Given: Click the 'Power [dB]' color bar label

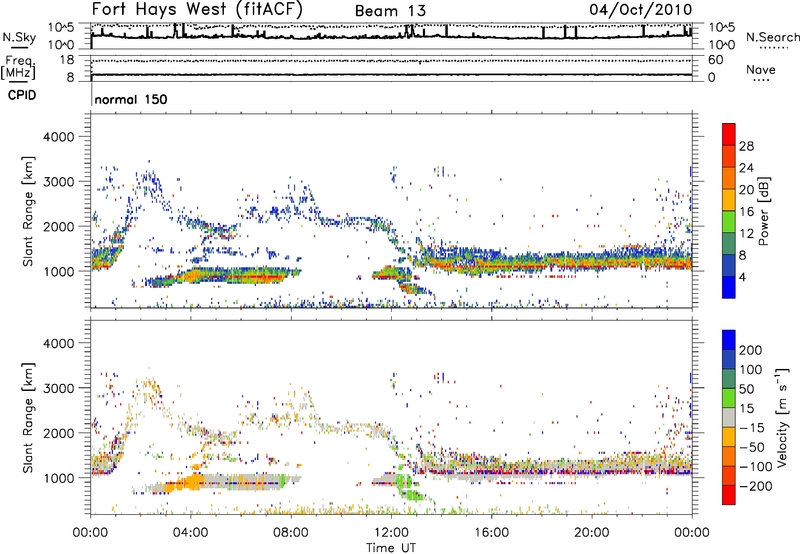Looking at the screenshot, I should (x=763, y=211).
